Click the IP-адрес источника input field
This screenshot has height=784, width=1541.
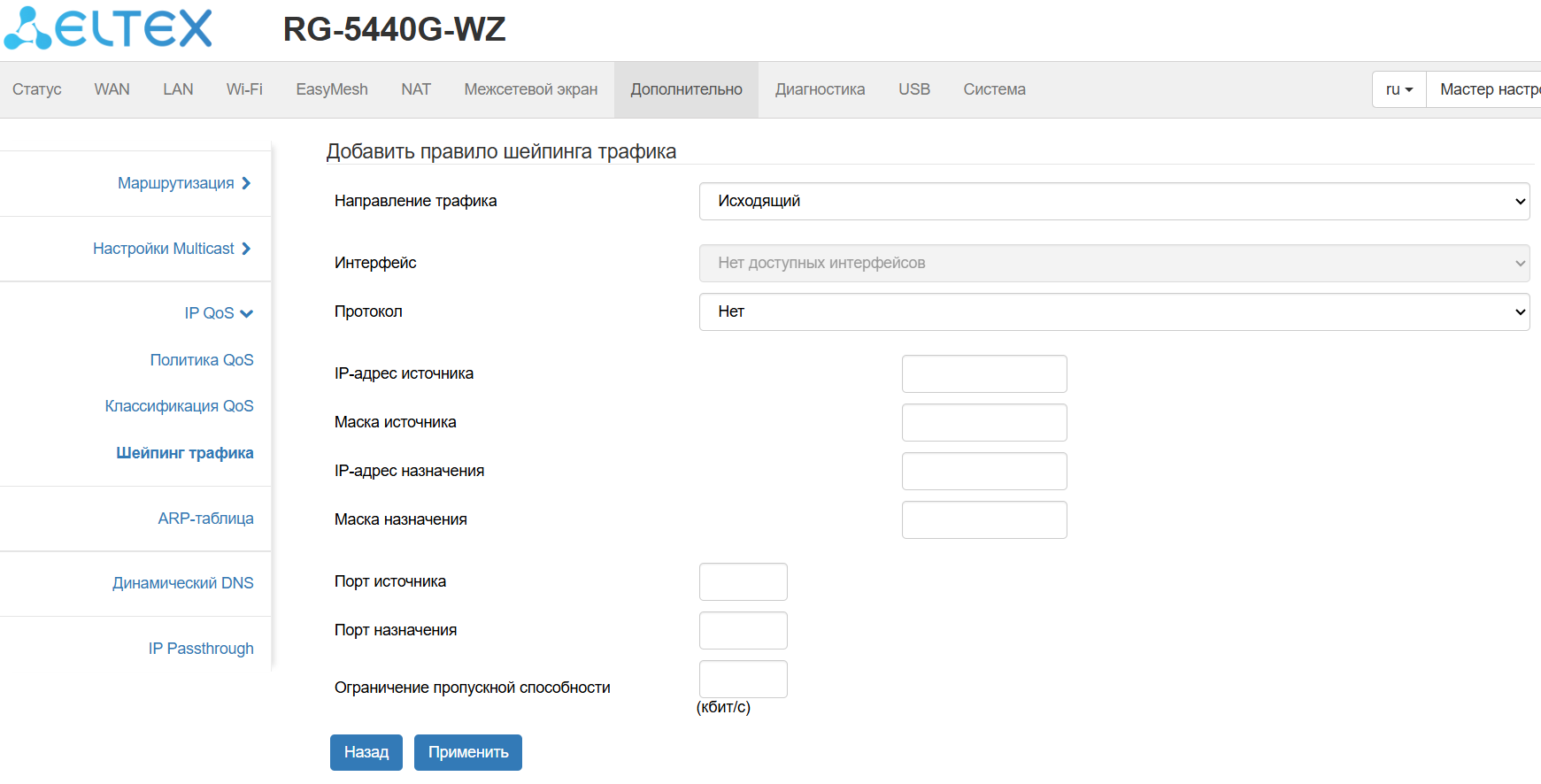(983, 373)
